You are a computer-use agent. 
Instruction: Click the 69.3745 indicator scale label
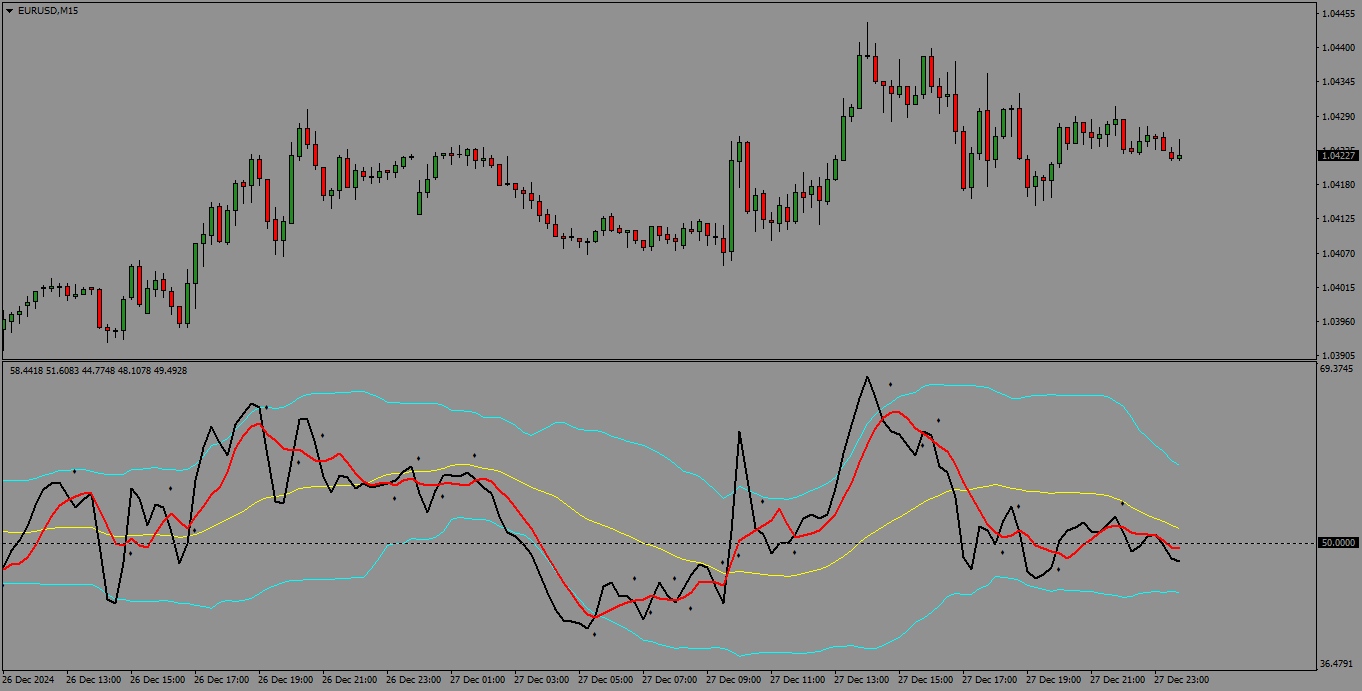click(1338, 369)
